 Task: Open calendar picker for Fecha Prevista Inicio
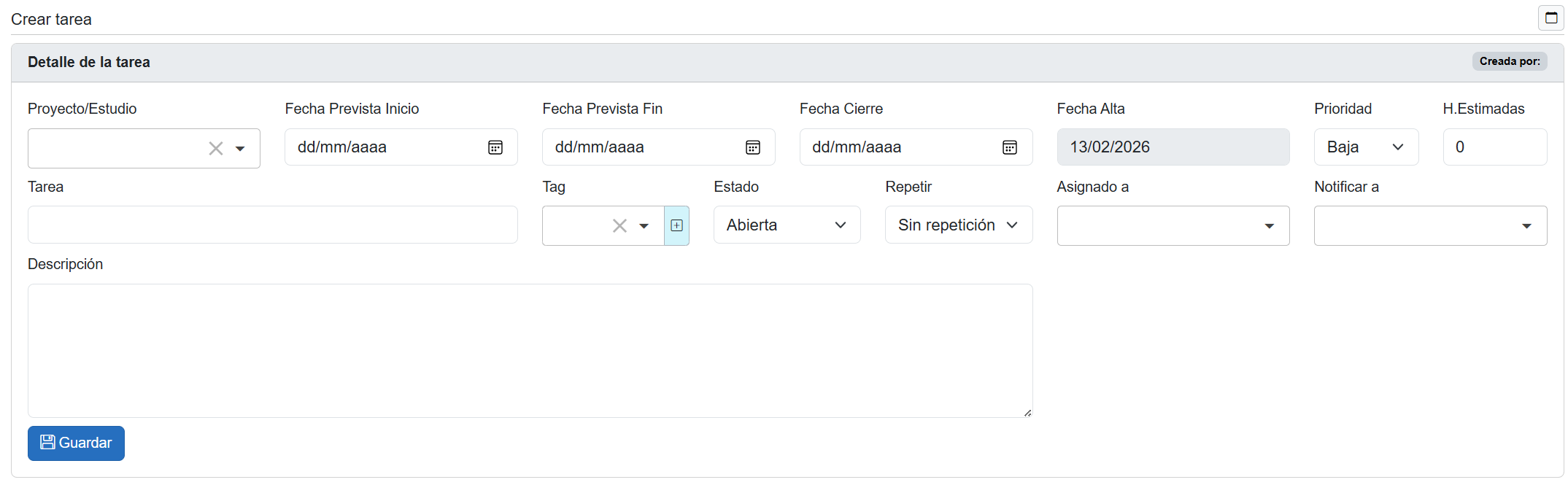[x=495, y=147]
